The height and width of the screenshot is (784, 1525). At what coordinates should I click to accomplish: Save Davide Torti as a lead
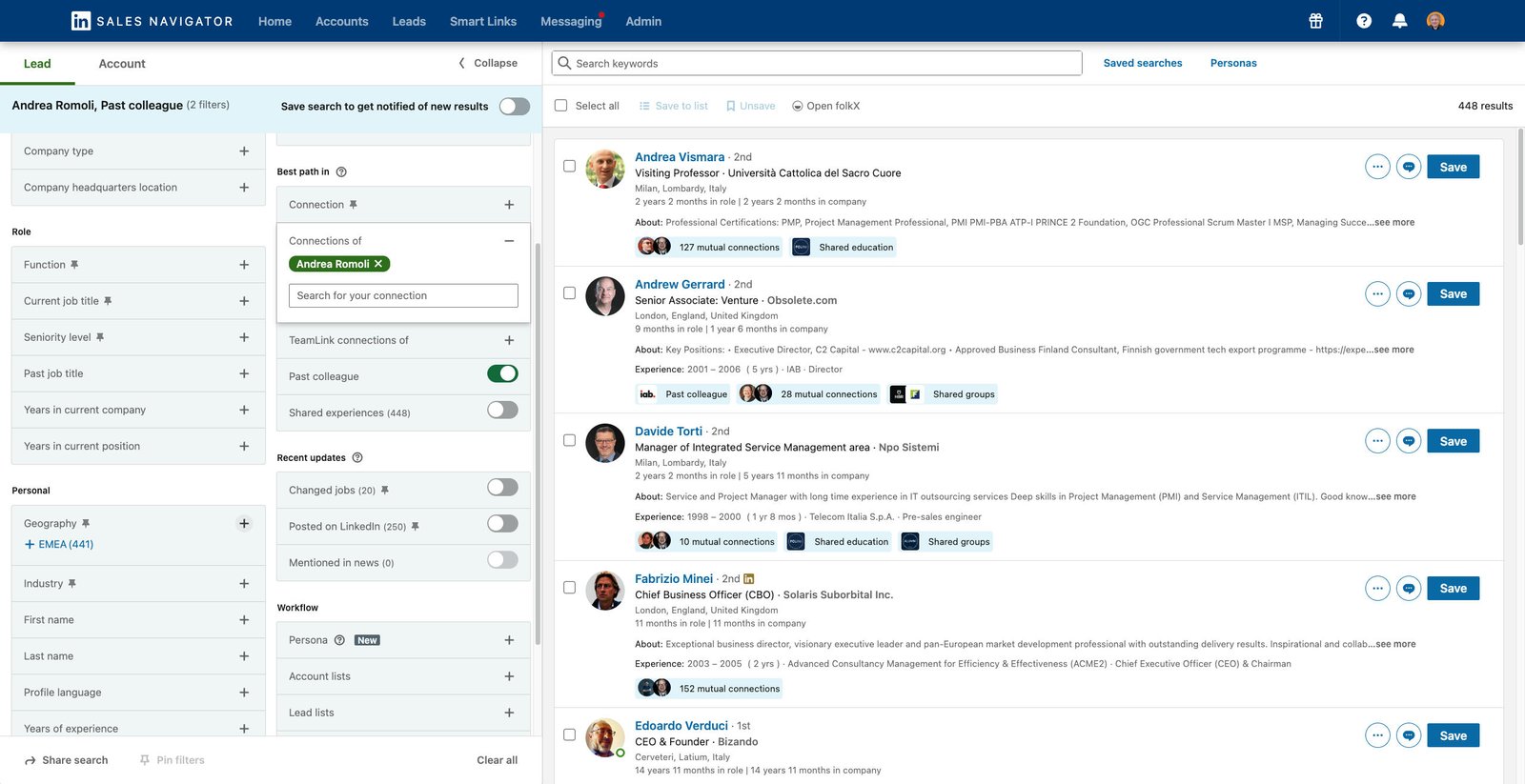pos(1453,441)
